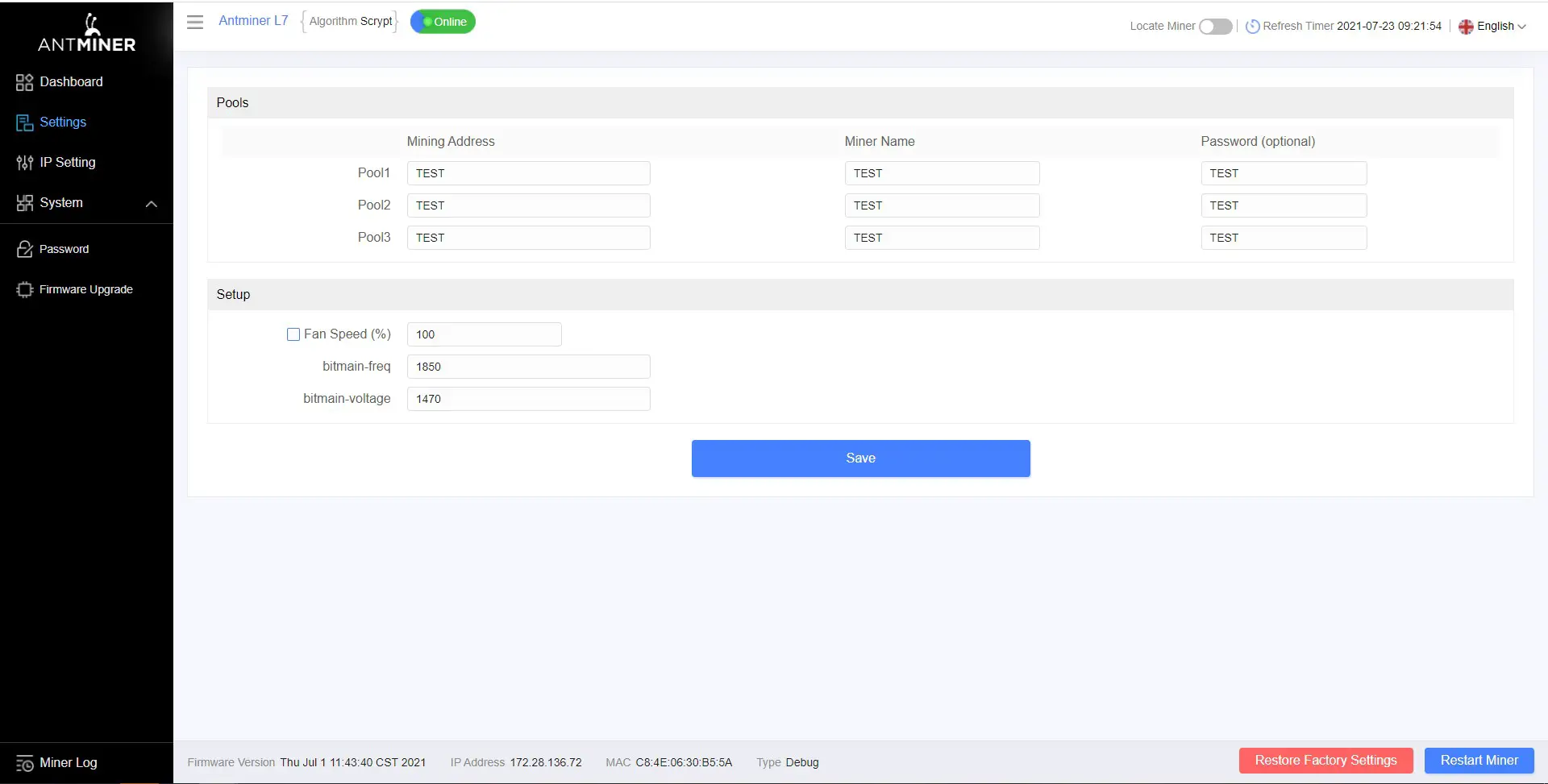Image resolution: width=1548 pixels, height=784 pixels.
Task: Click the Firmware Version date text
Action: coord(353,763)
